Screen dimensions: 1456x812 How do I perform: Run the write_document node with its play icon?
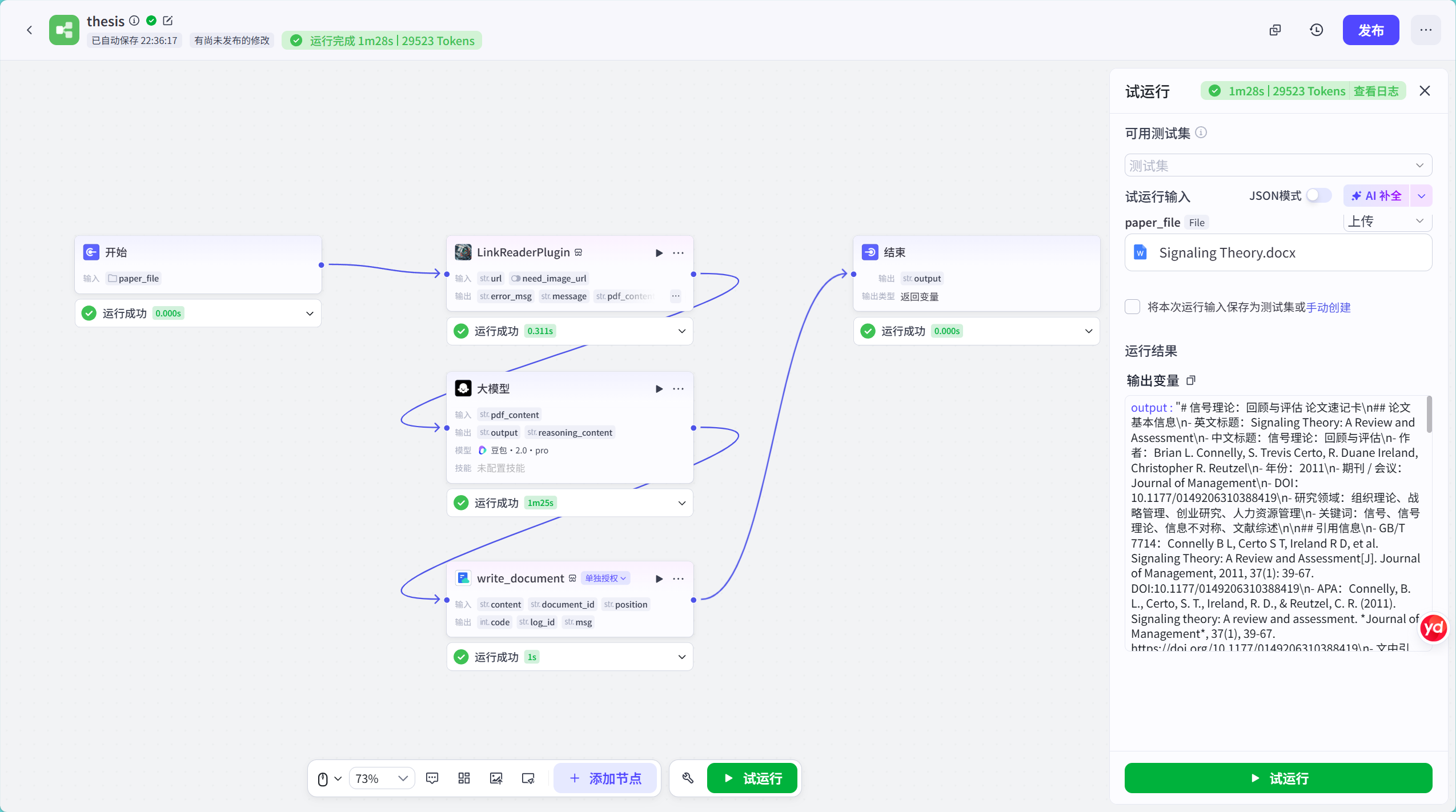tap(659, 578)
